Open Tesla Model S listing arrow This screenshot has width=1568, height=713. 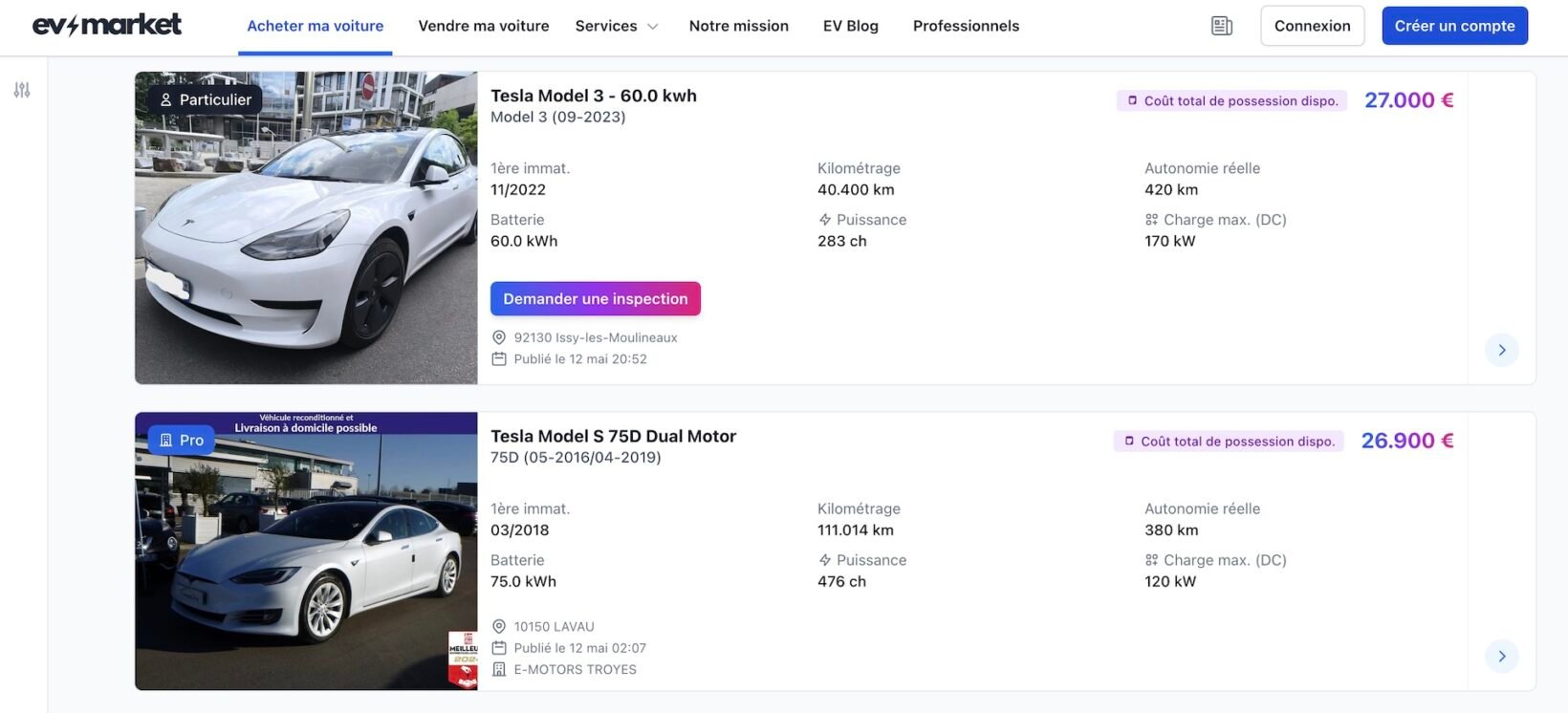[1501, 656]
